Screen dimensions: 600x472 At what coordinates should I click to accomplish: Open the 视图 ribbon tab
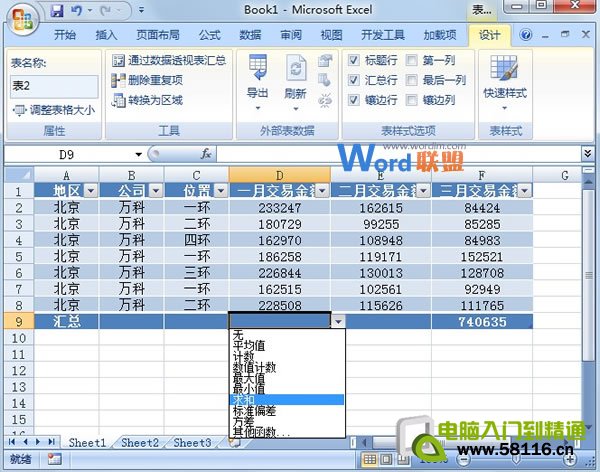point(331,35)
